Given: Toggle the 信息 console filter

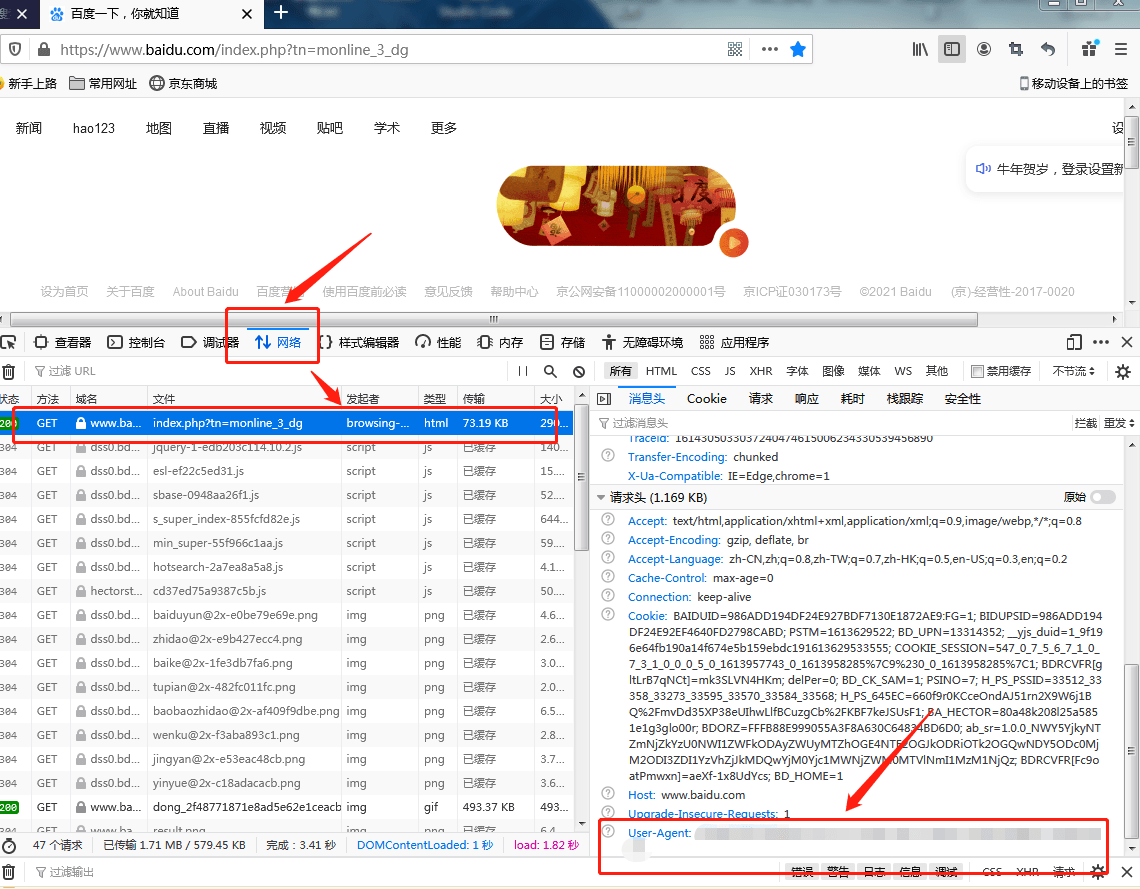Looking at the screenshot, I should [x=910, y=872].
